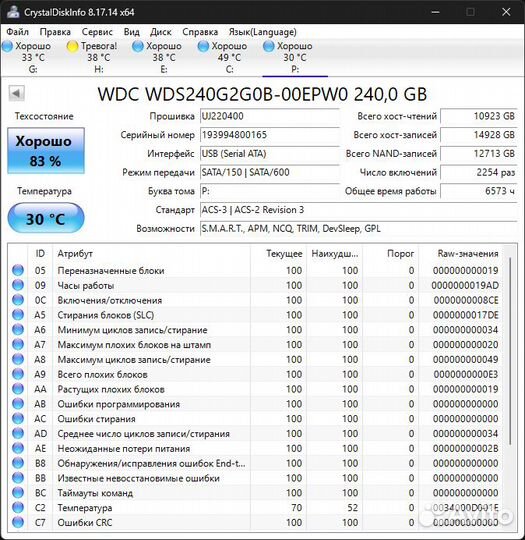The height and width of the screenshot is (540, 525).
Task: Click status orb for Всего плохих блоков
Action: pyautogui.click(x=18, y=374)
